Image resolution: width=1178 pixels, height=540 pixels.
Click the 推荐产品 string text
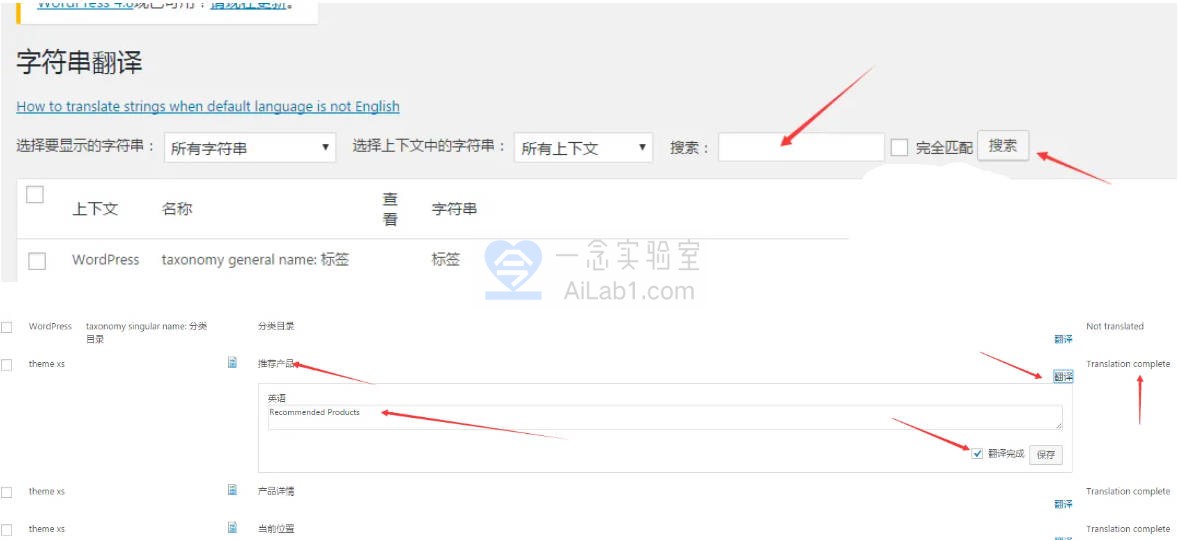coord(276,364)
